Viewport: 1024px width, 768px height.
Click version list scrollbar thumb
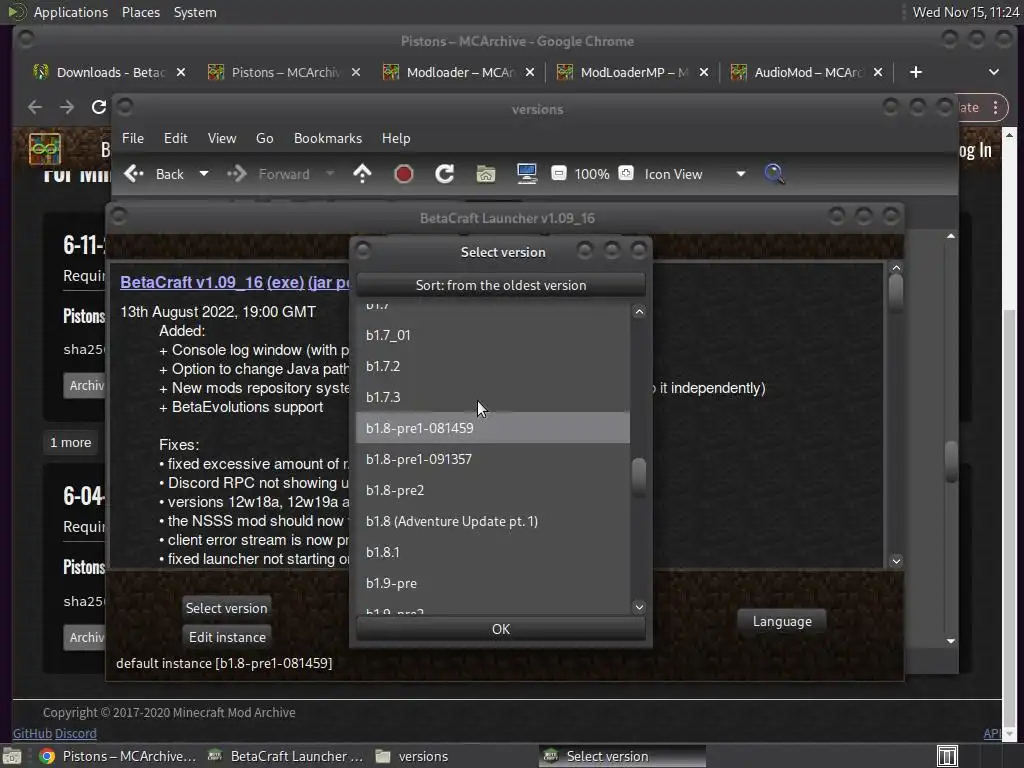click(639, 477)
